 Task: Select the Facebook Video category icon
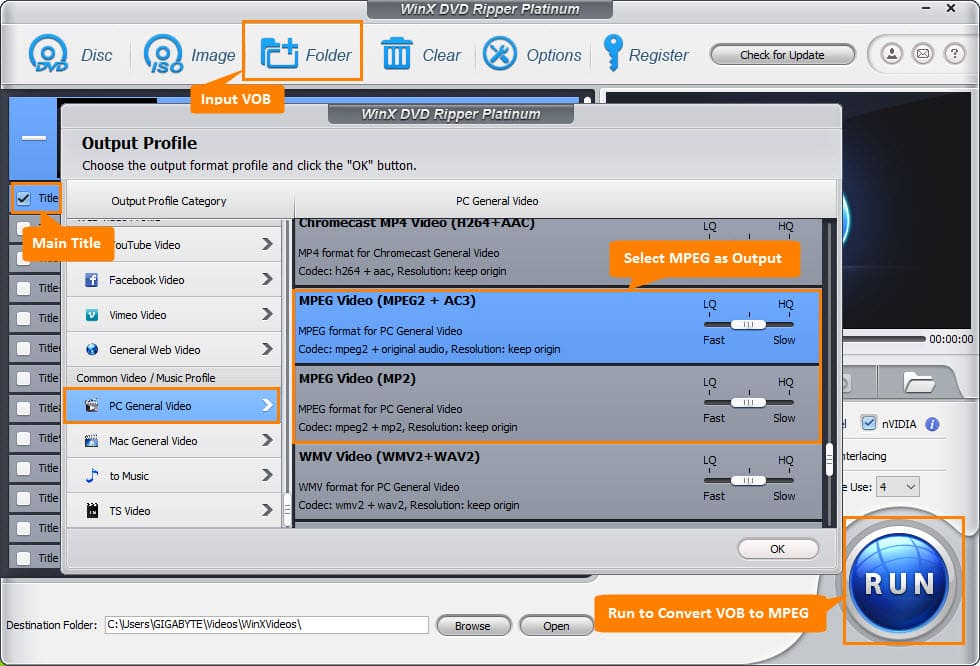[92, 280]
